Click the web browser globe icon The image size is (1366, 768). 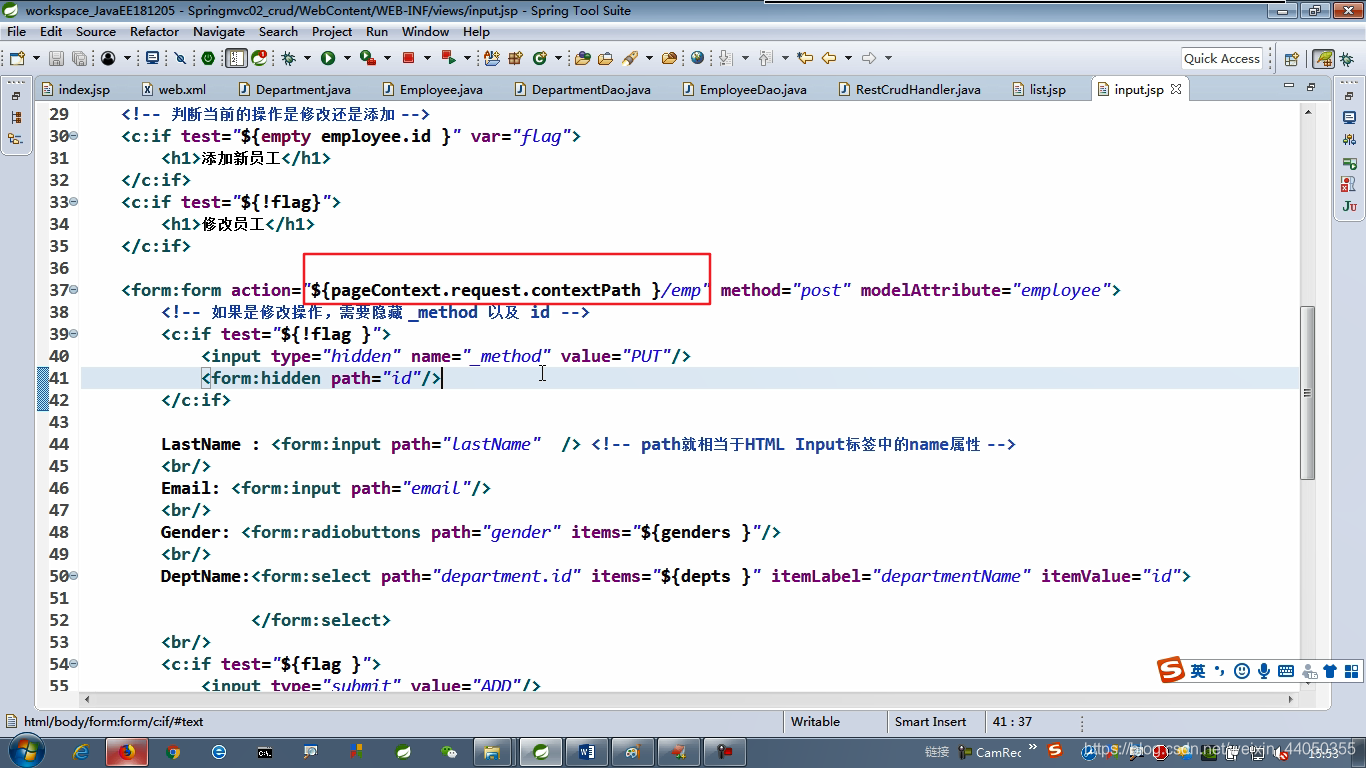(697, 58)
